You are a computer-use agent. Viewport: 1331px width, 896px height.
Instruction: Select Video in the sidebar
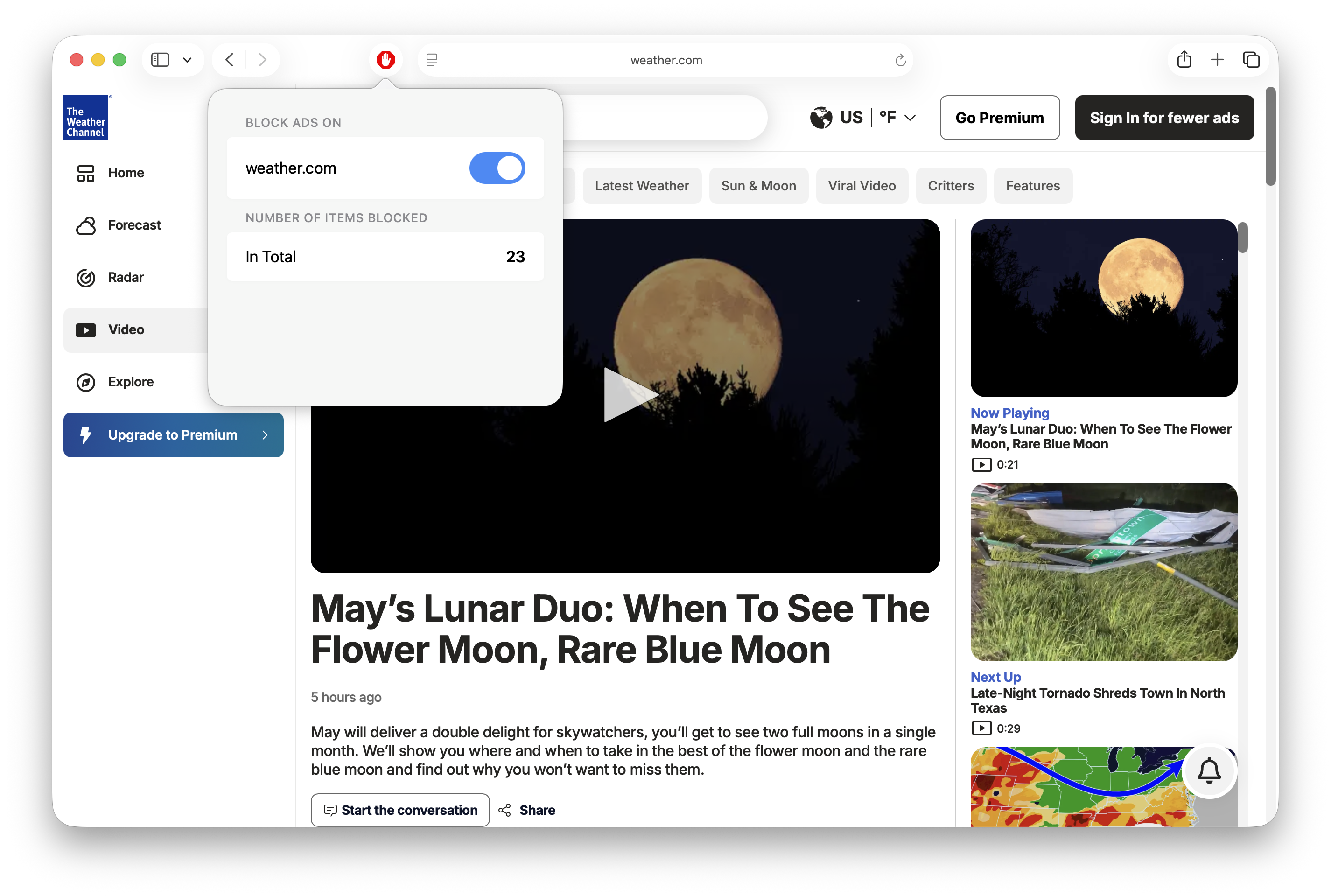136,330
